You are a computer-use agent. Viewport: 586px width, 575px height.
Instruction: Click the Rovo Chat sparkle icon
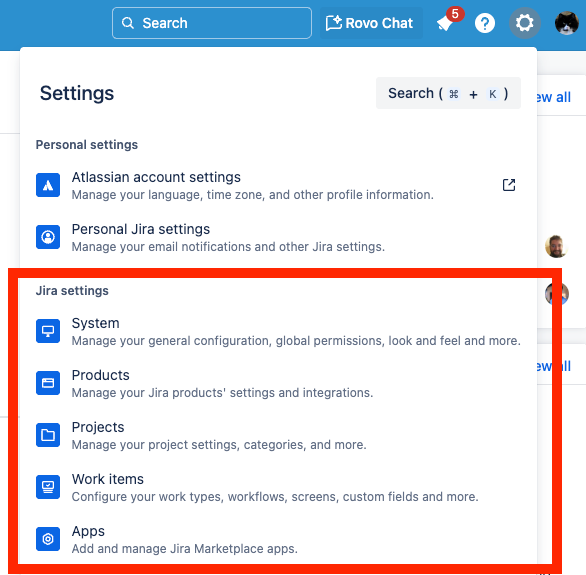[333, 23]
